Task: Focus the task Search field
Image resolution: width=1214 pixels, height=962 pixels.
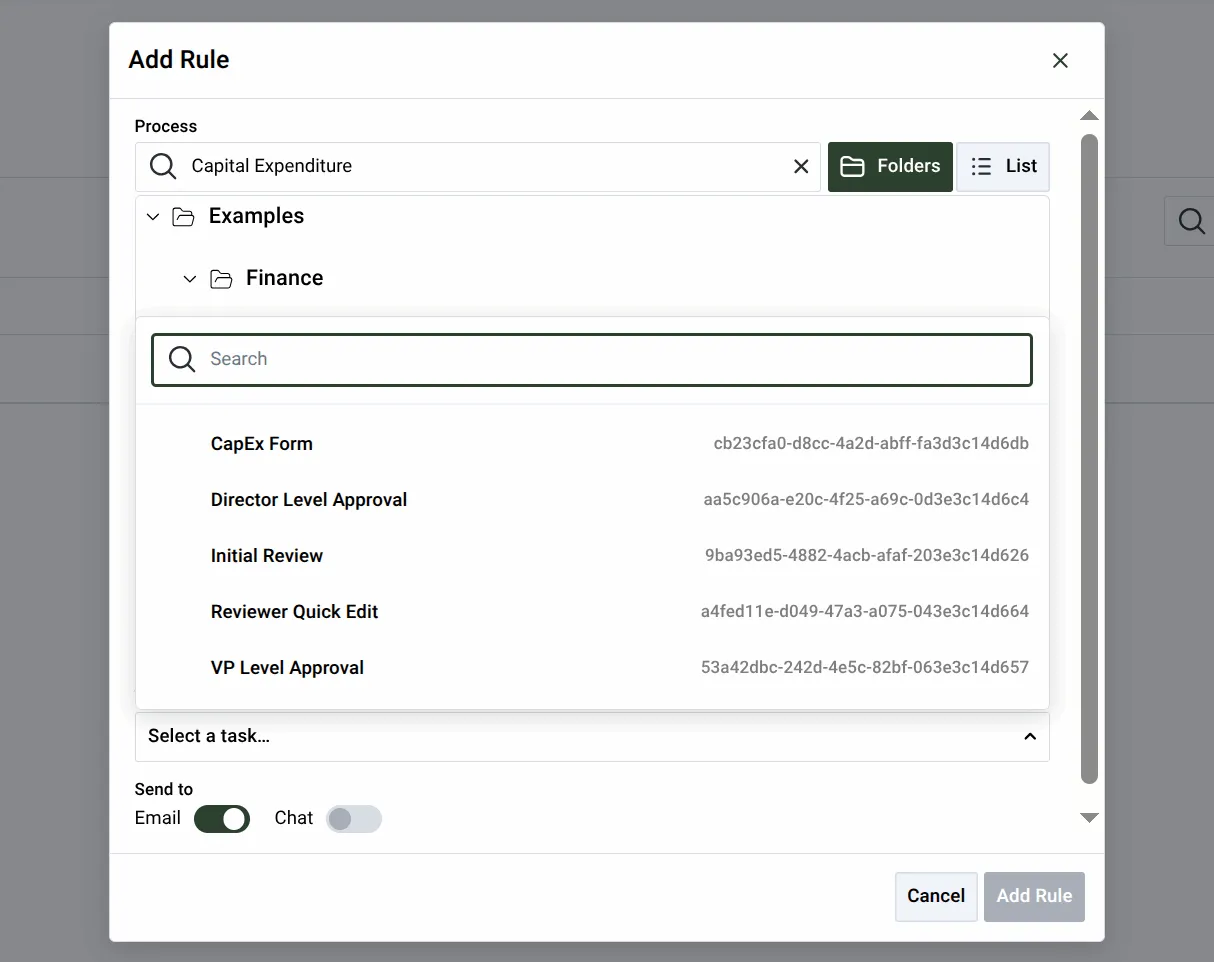Action: click(592, 360)
